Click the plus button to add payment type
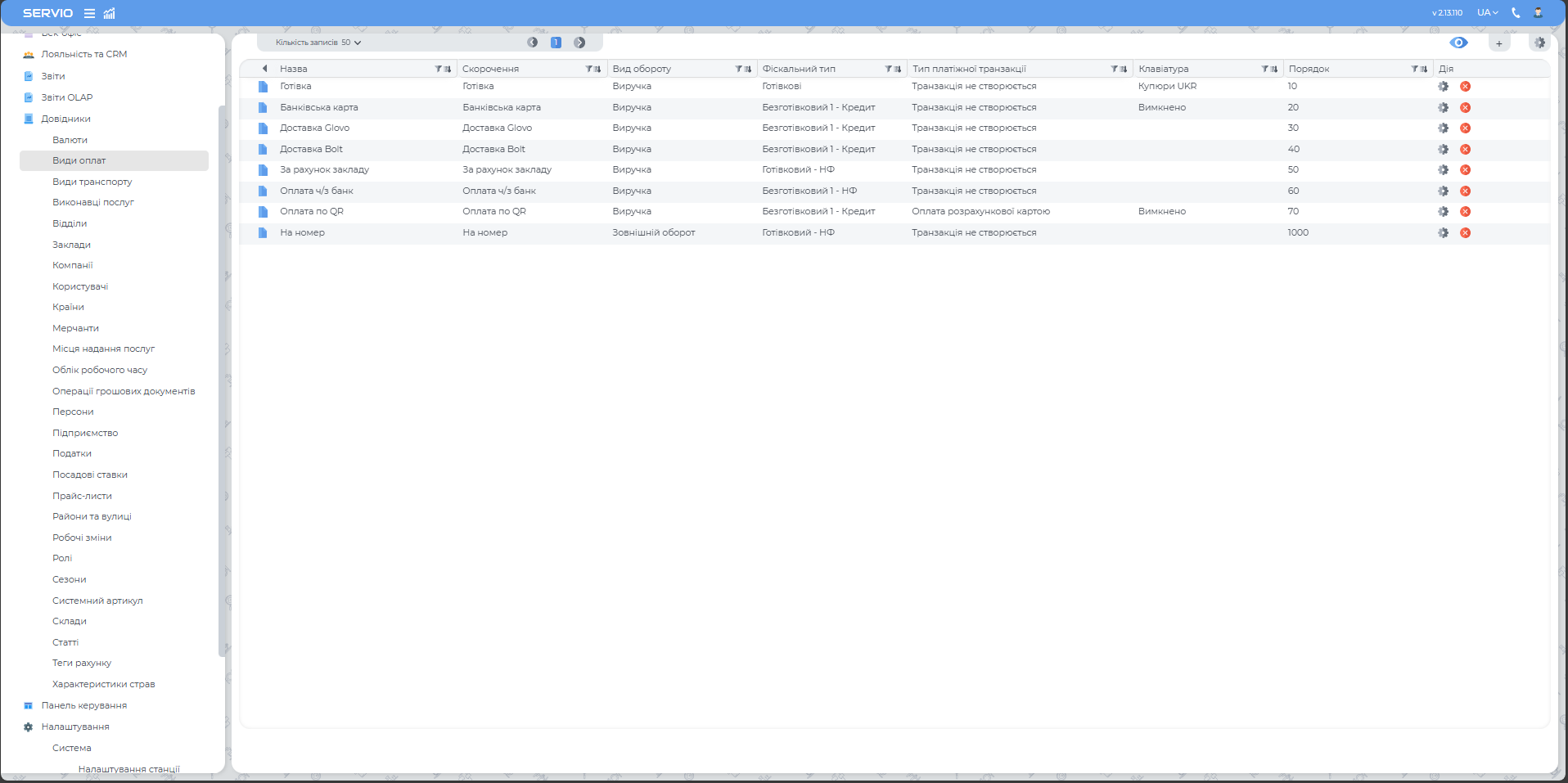This screenshot has width=1568, height=783. [x=1498, y=43]
